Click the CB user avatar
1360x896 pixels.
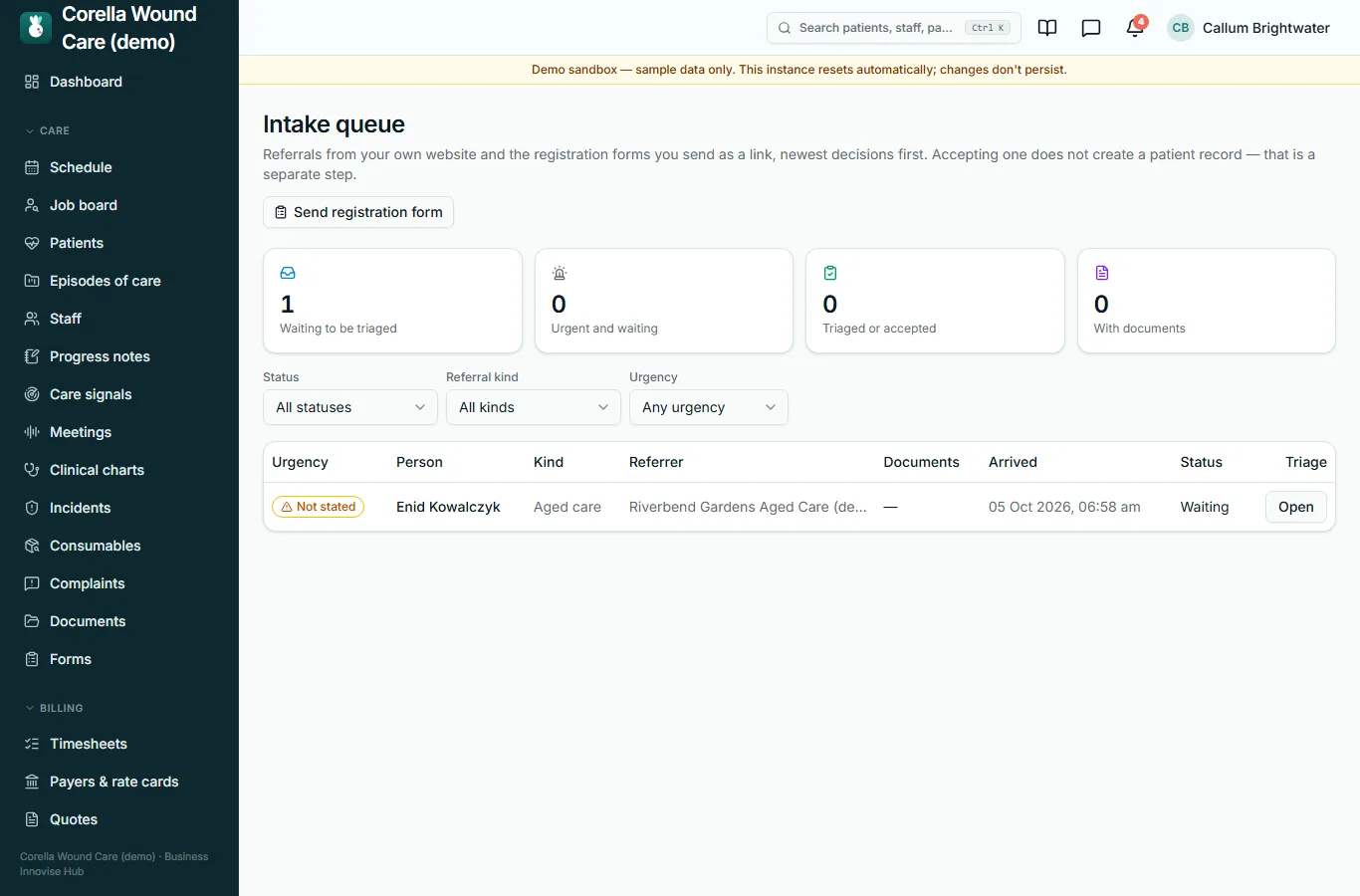tap(1181, 28)
